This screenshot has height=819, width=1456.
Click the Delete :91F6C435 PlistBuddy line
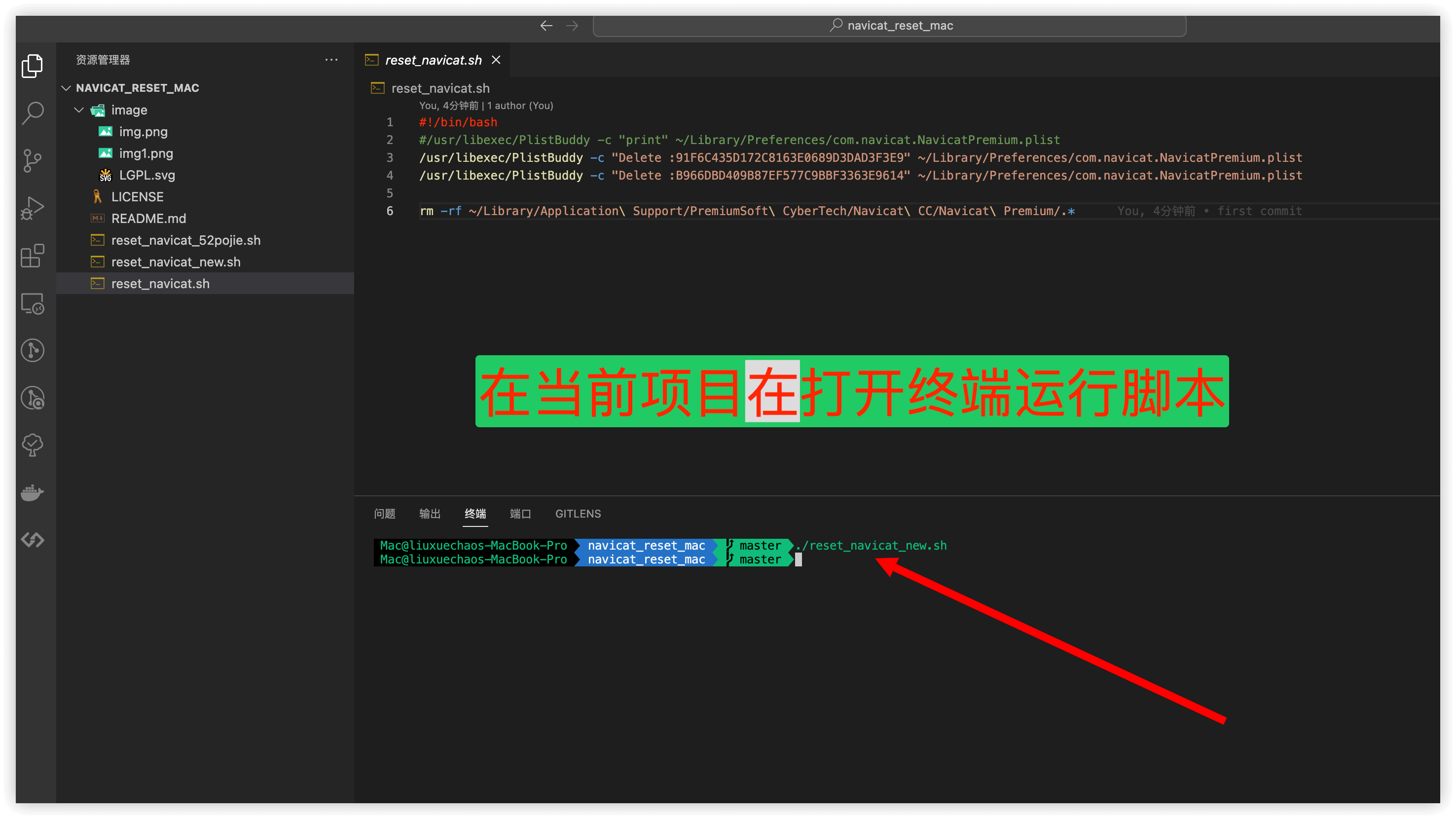coord(860,158)
